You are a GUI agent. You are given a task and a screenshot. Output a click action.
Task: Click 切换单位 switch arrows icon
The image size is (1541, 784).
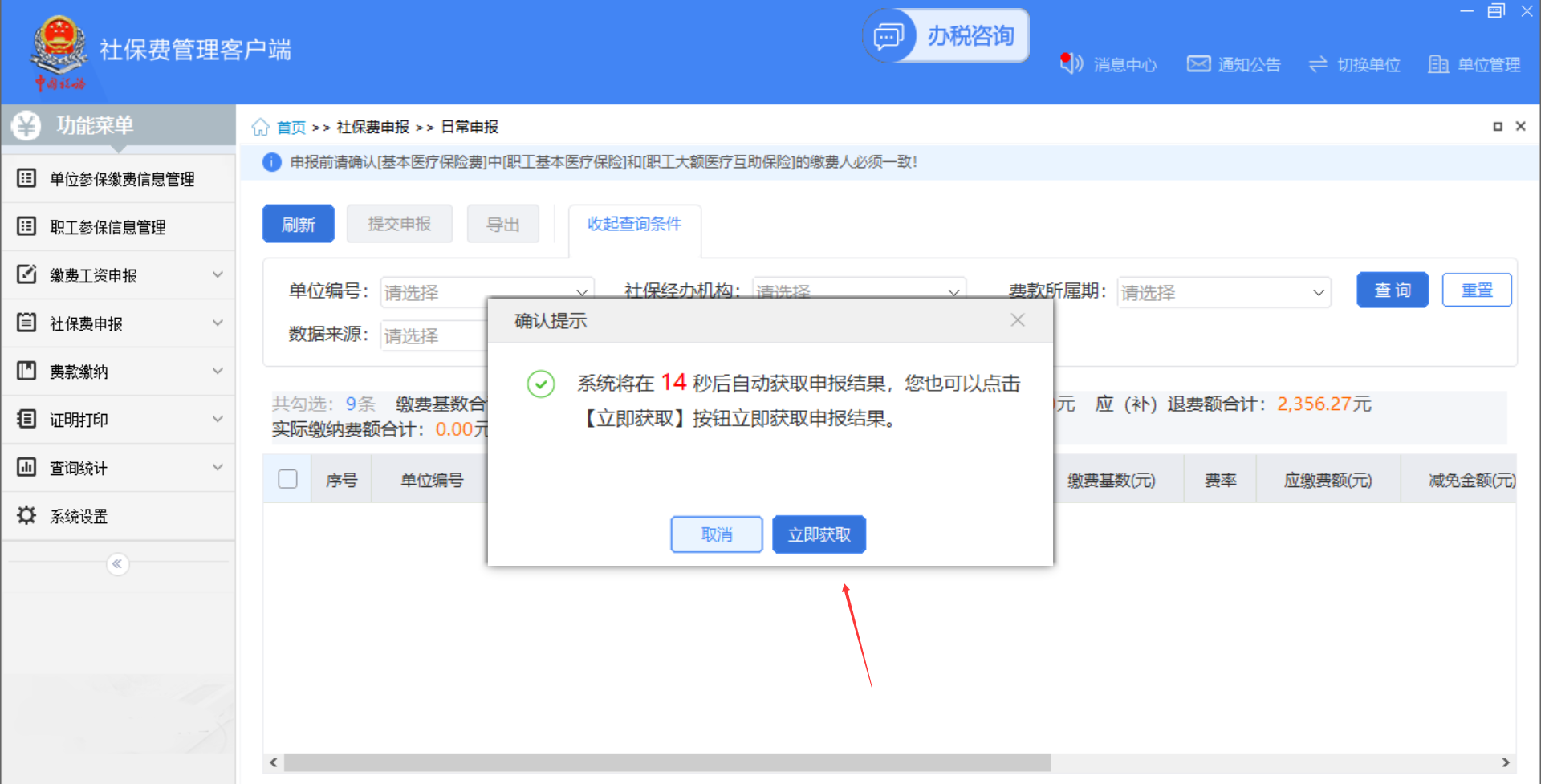pos(1318,64)
